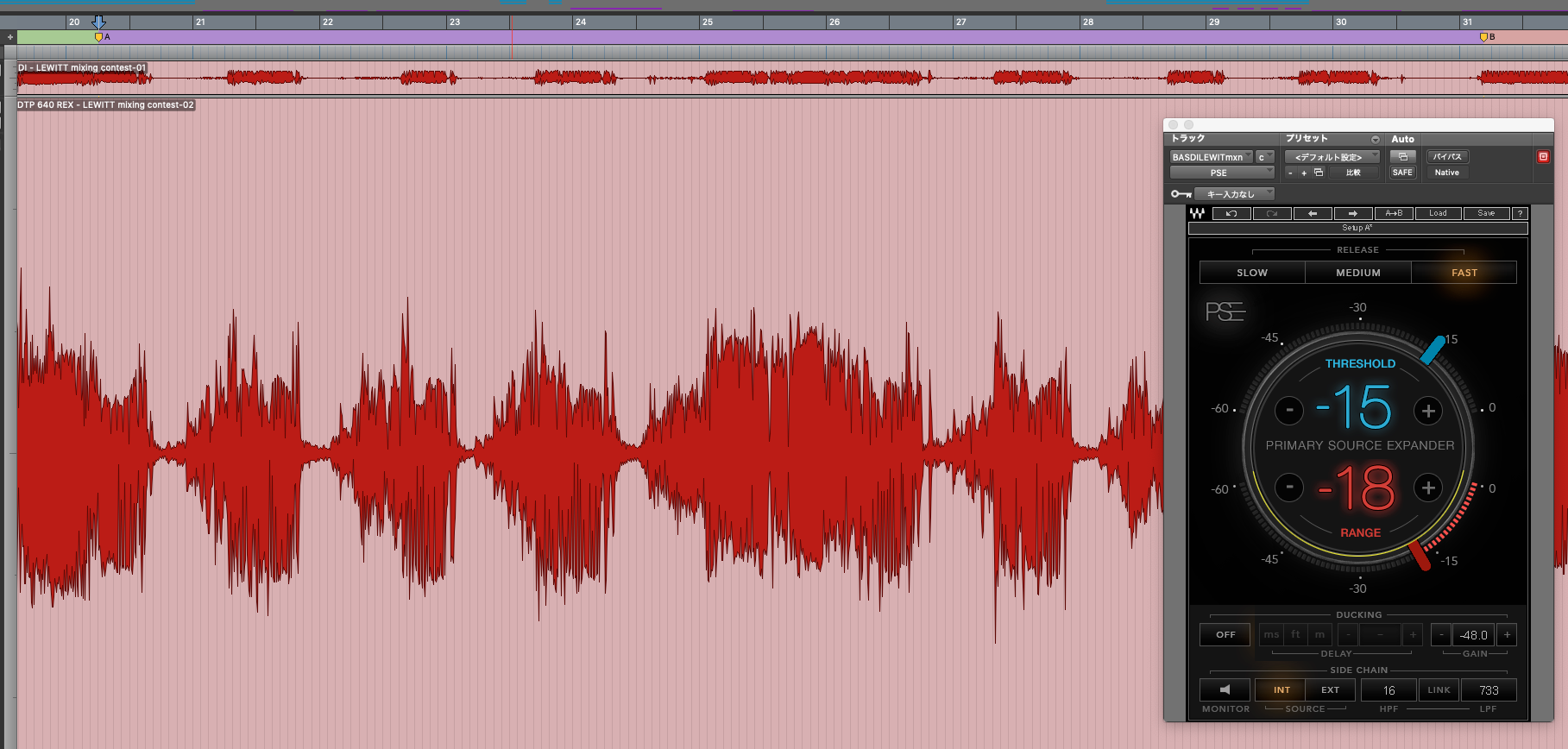Go to next preset with right arrow

point(1353,213)
